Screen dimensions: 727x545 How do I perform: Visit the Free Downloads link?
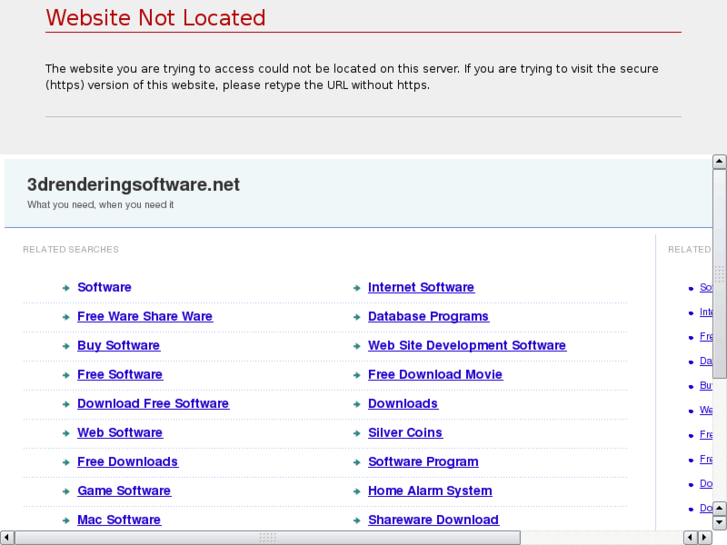(x=128, y=462)
